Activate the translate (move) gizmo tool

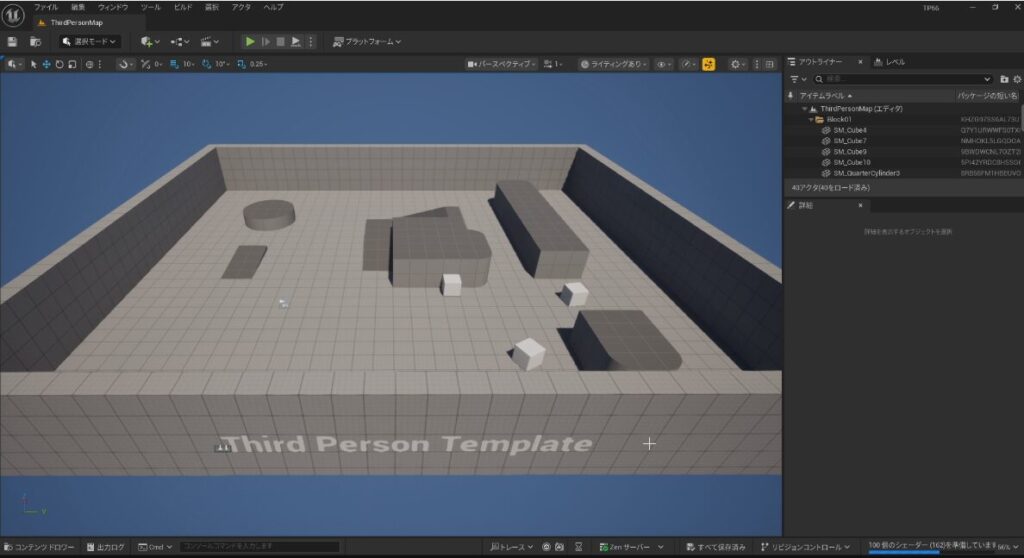[46, 64]
